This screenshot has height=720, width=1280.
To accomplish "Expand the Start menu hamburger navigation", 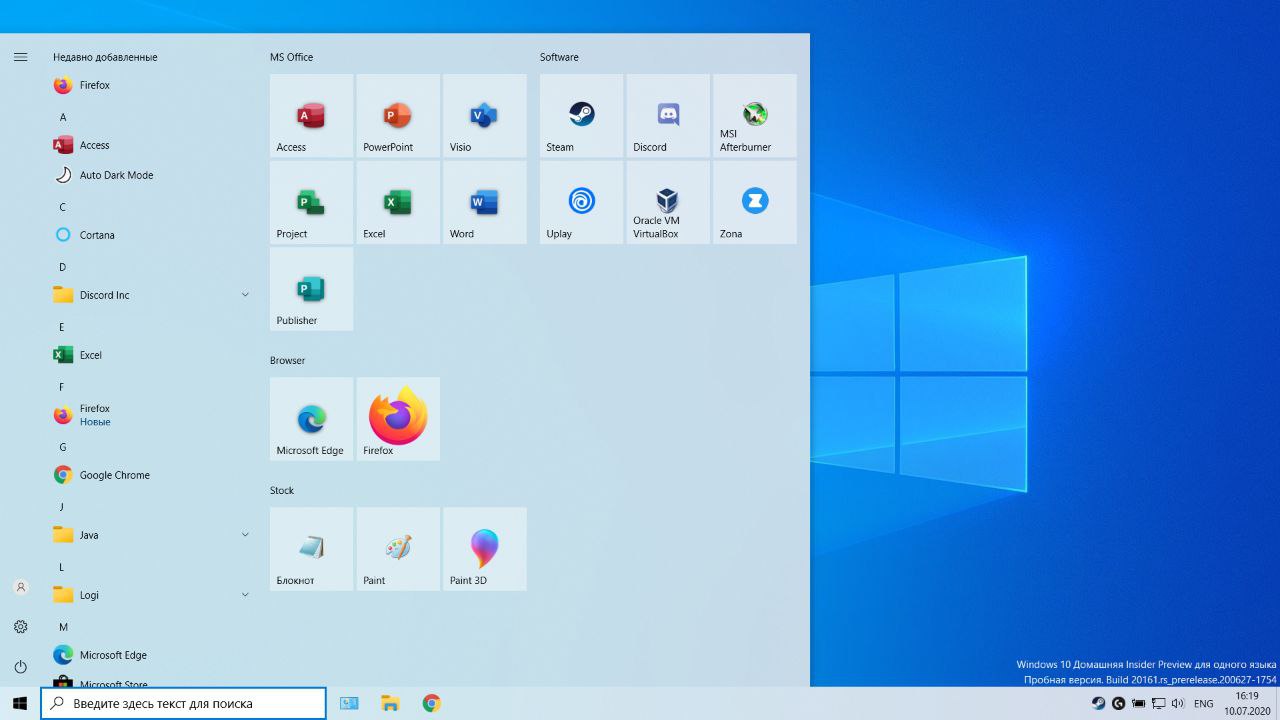I will pos(20,57).
